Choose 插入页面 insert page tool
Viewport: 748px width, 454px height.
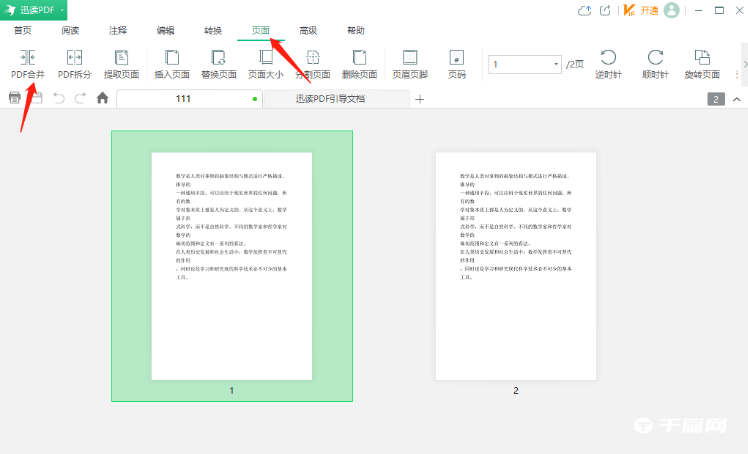172,64
